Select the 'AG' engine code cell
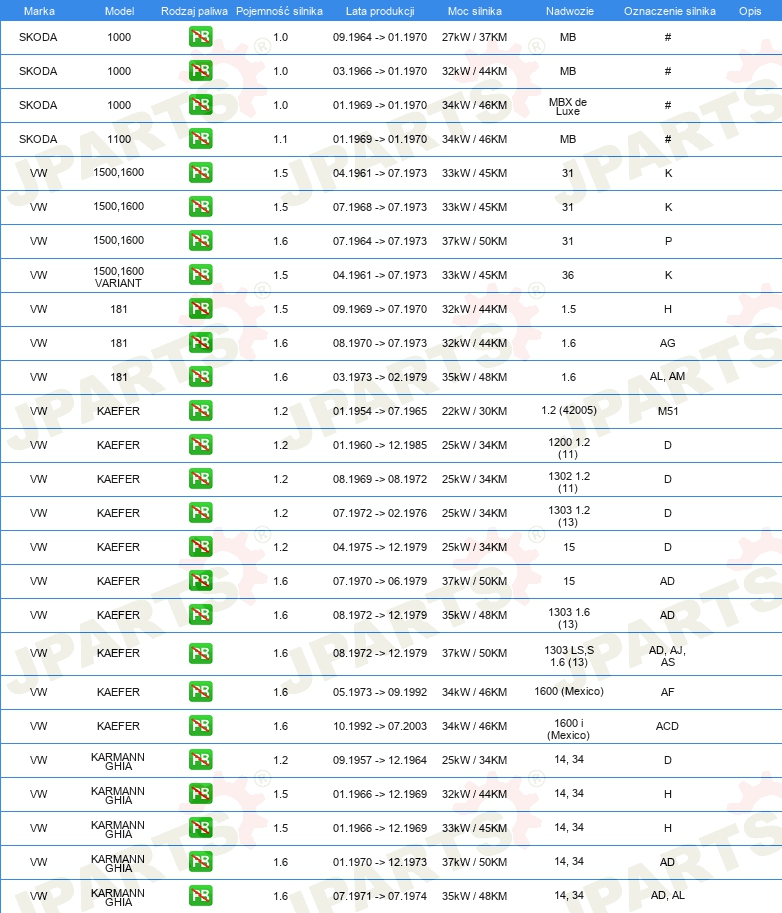 pos(667,344)
